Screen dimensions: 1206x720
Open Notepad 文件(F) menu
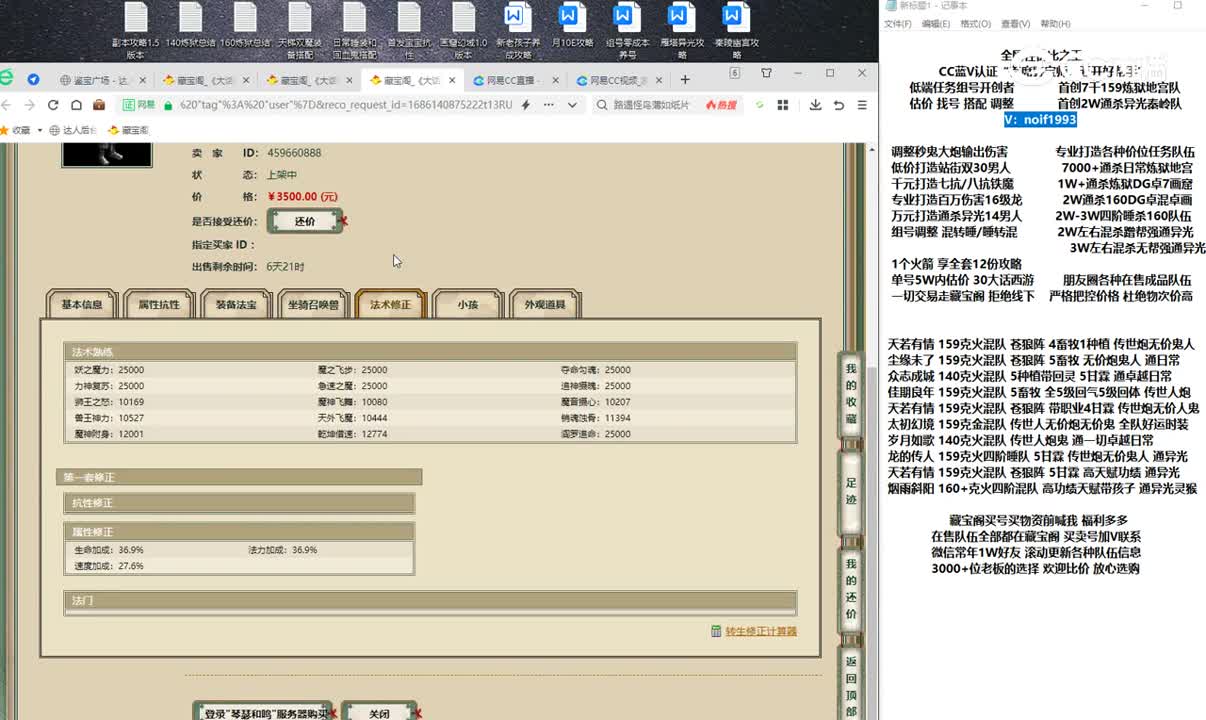897,24
